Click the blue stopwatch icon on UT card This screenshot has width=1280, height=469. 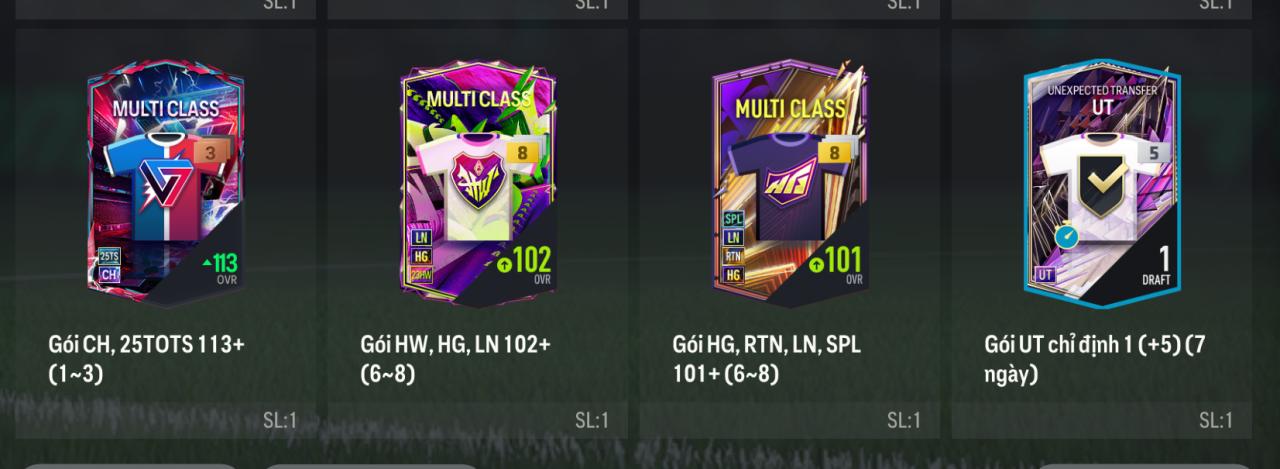point(1066,237)
